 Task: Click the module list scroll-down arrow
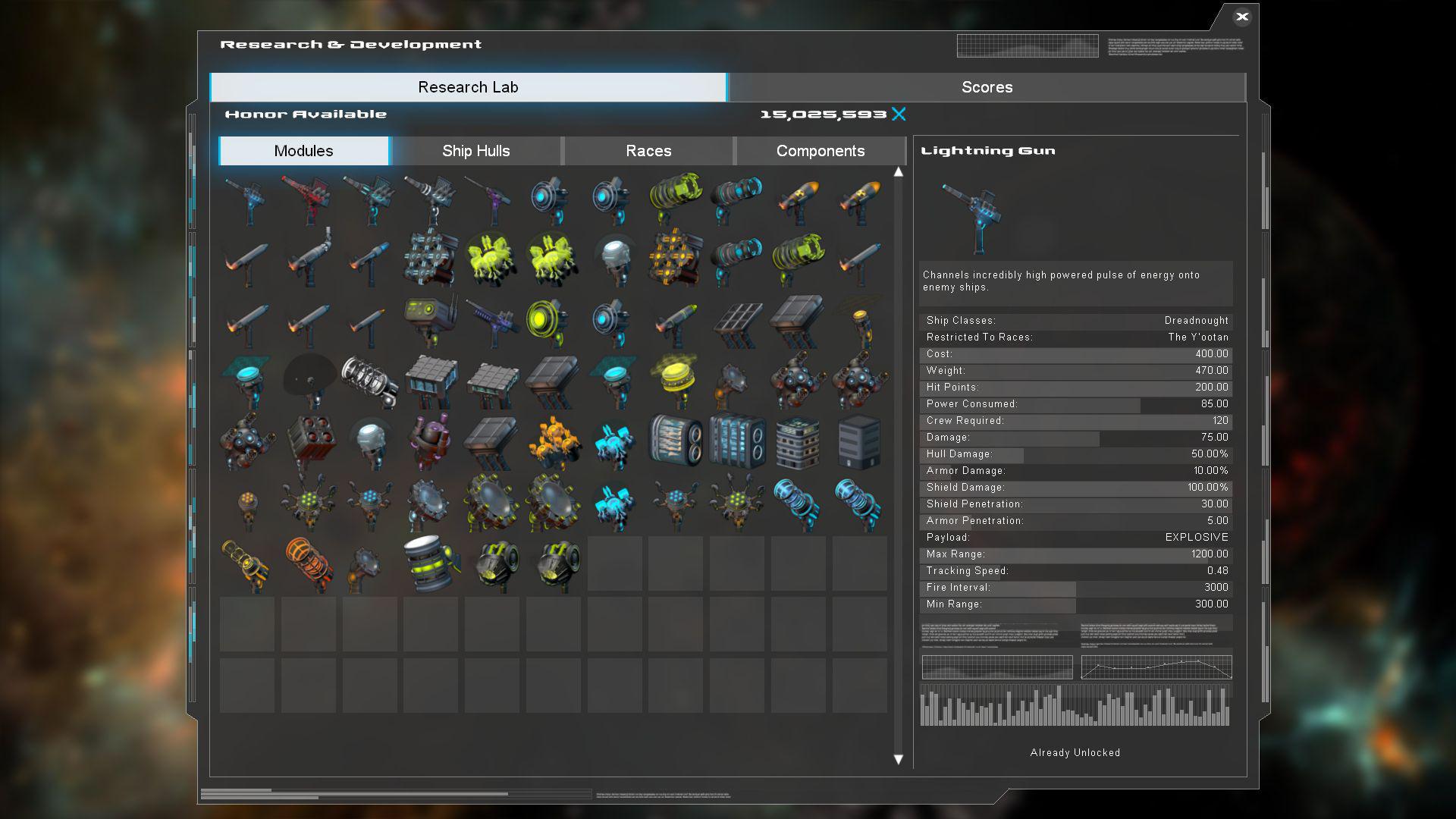click(x=899, y=759)
